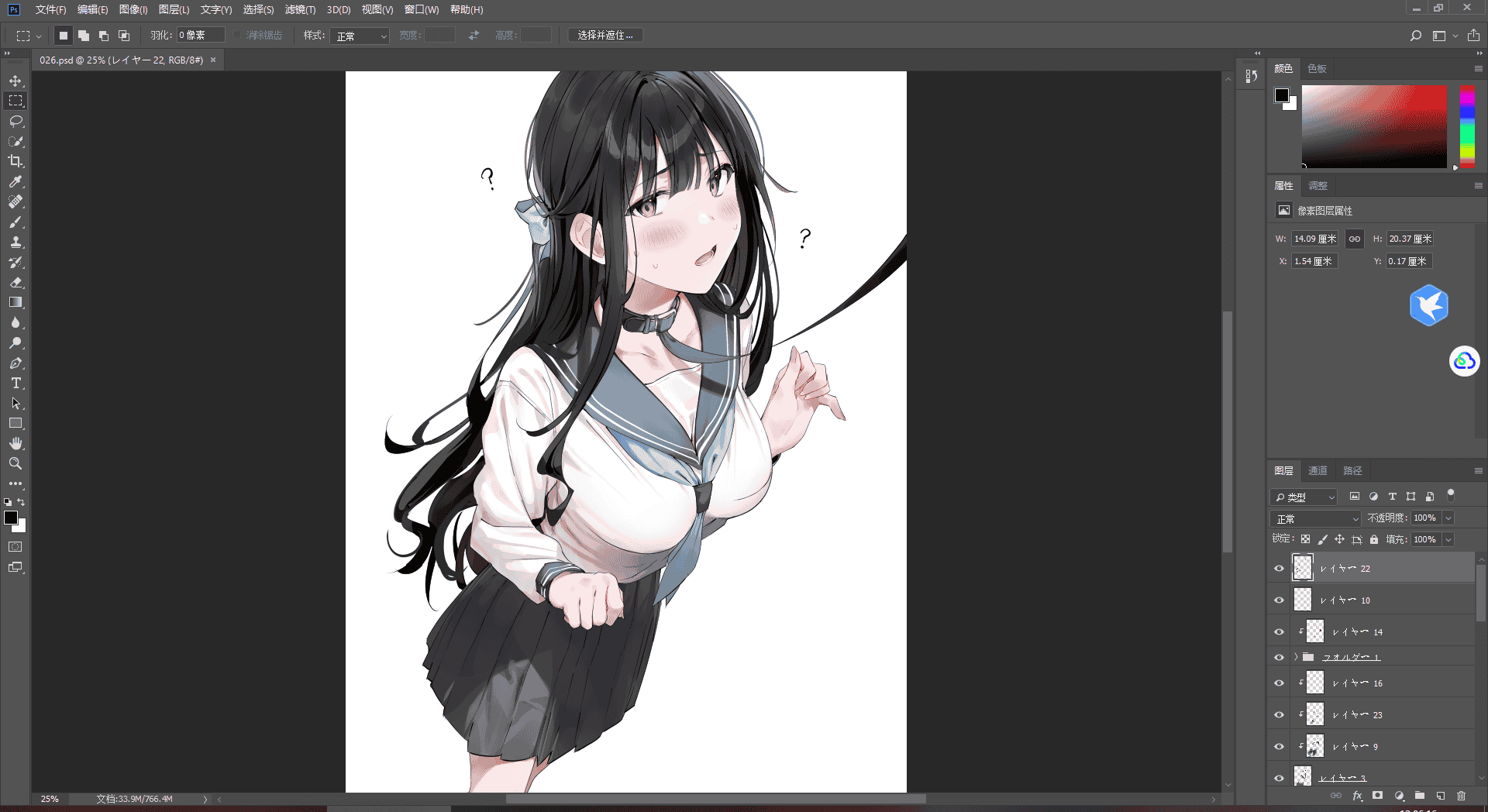Toggle visibility of フォルダー 1 group

(x=1279, y=658)
